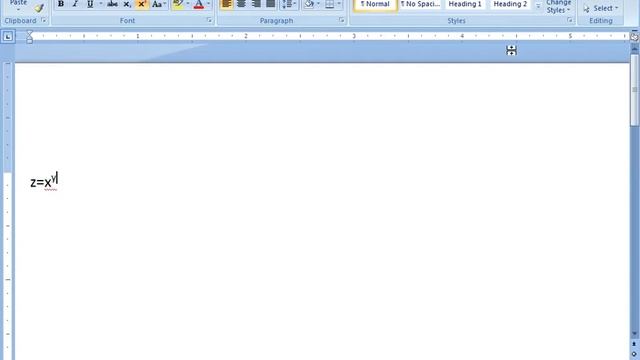Toggle Subscript formatting
Viewport: 640px width, 360px height.
(127, 4)
